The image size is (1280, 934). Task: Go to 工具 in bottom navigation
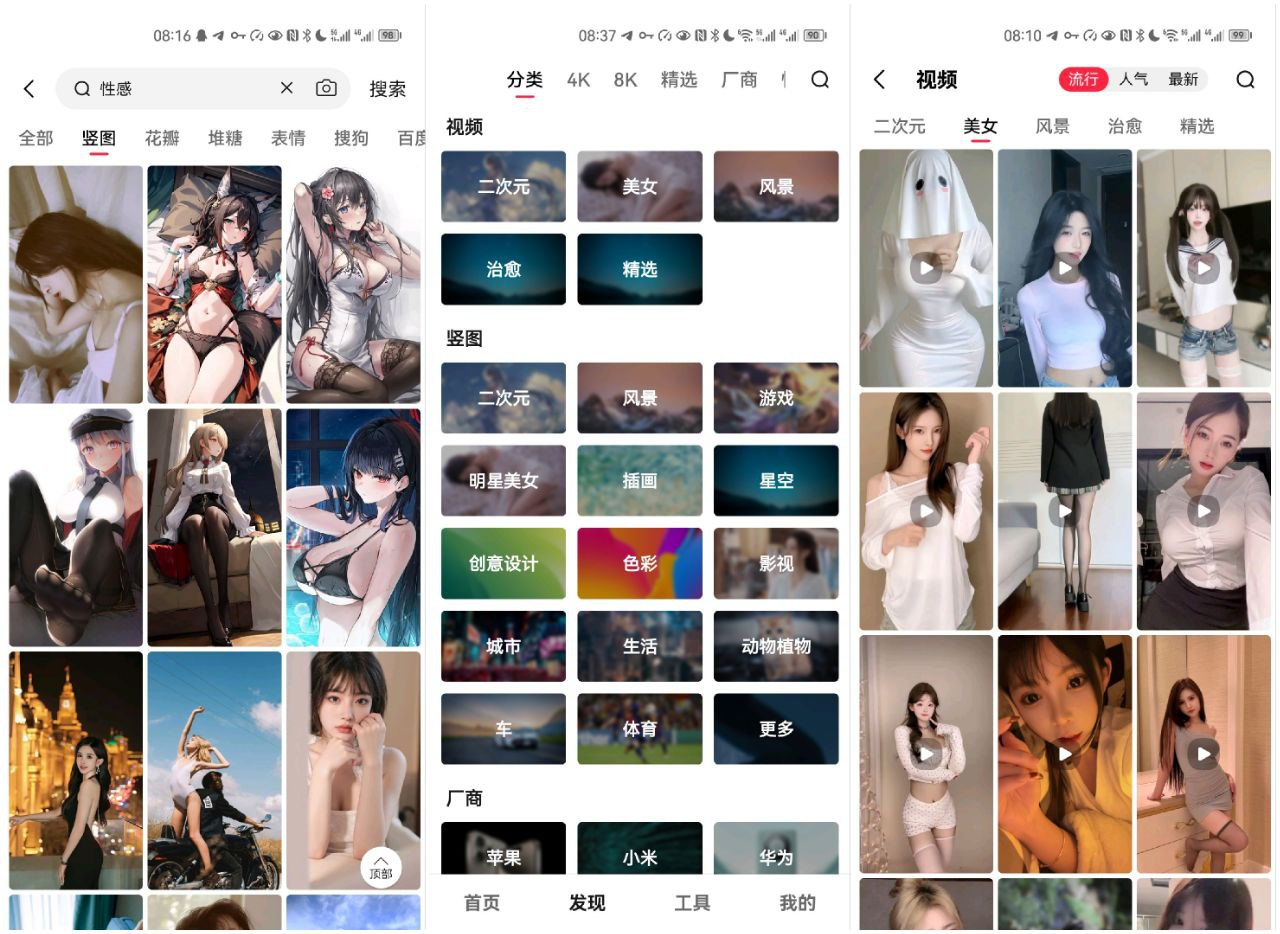(692, 903)
